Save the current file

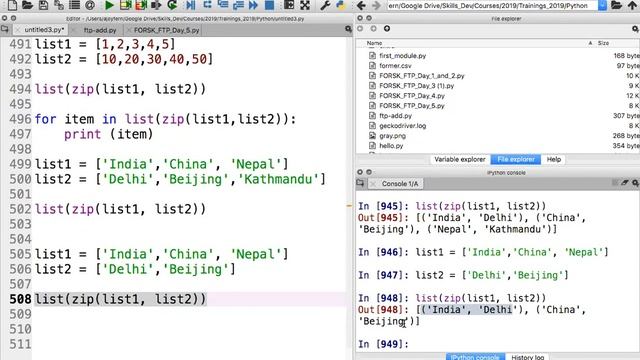tap(43, 5)
